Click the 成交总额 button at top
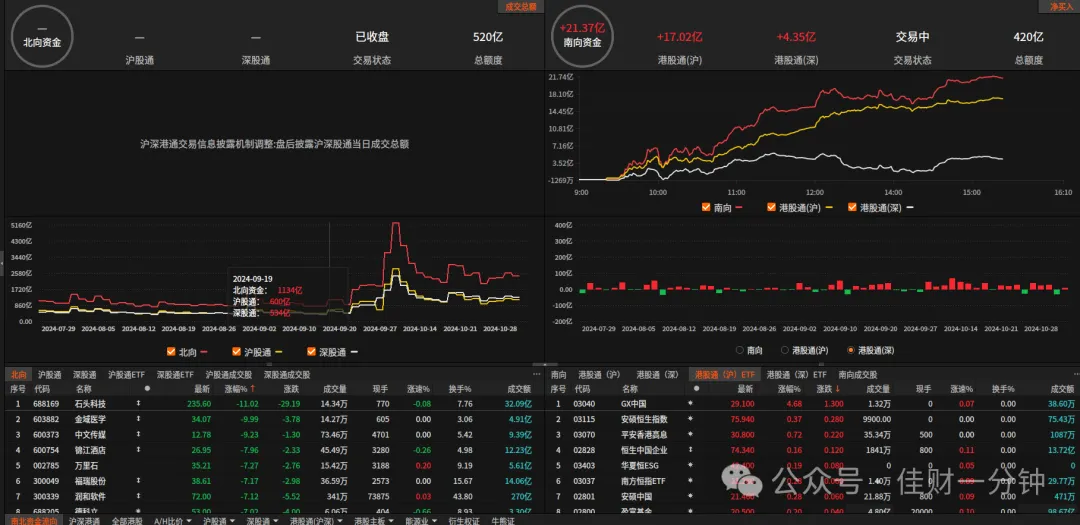 pos(521,6)
